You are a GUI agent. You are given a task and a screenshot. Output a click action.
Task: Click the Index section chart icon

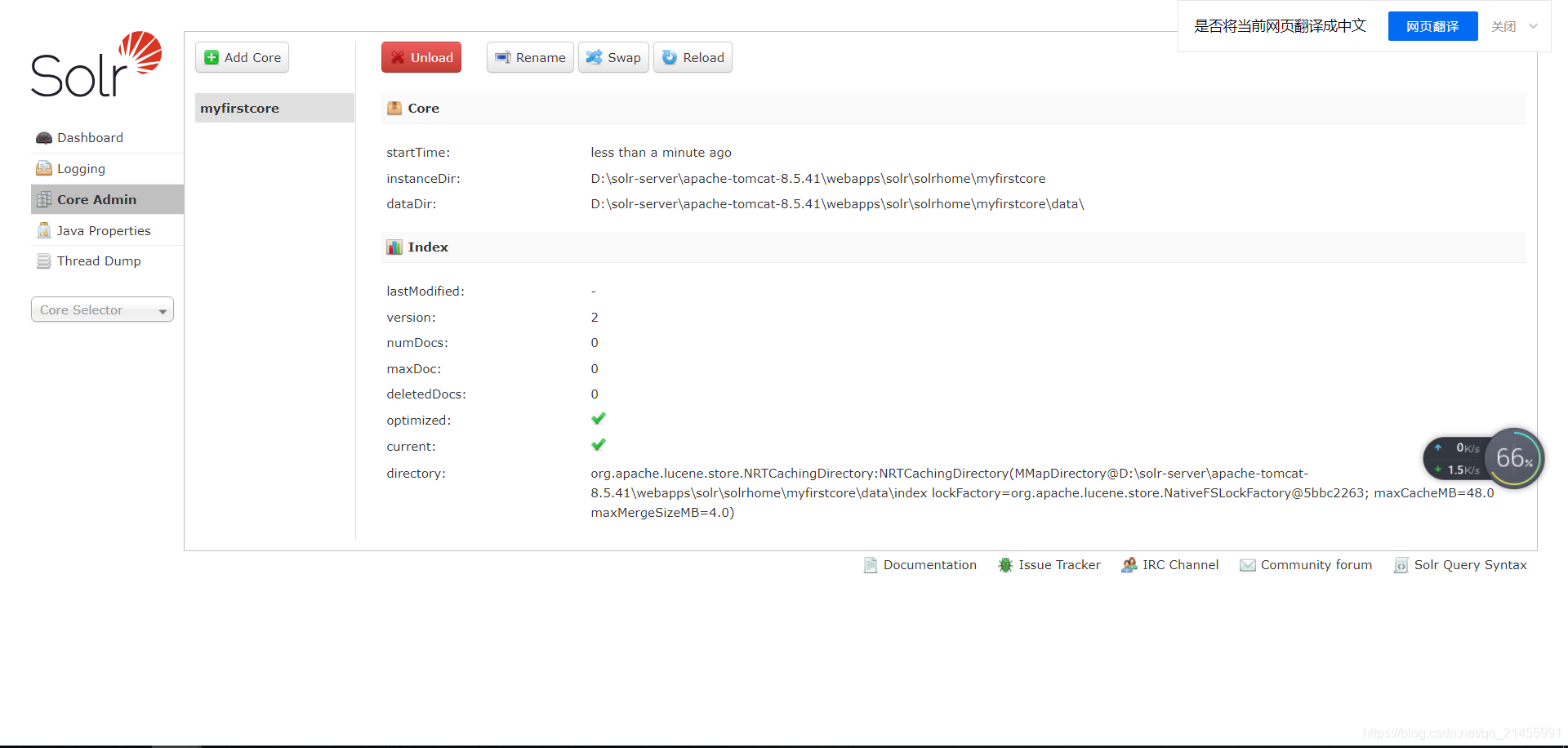394,247
